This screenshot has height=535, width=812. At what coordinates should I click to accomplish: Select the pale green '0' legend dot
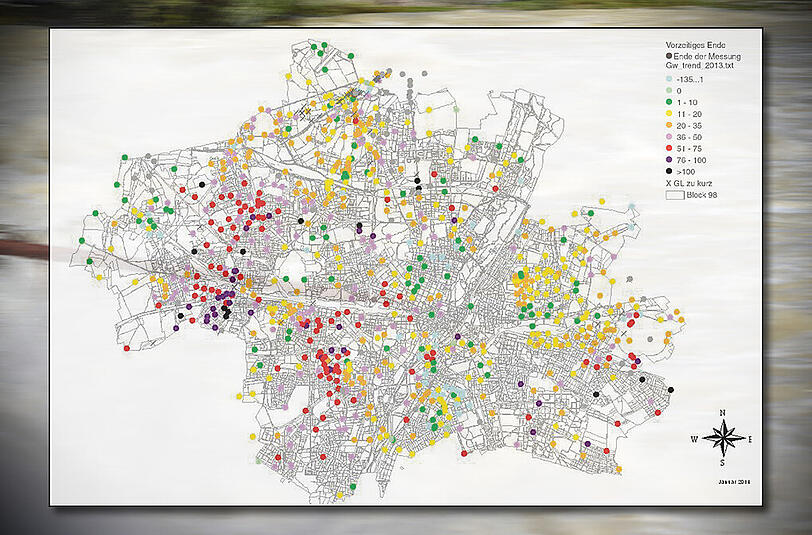click(x=670, y=92)
